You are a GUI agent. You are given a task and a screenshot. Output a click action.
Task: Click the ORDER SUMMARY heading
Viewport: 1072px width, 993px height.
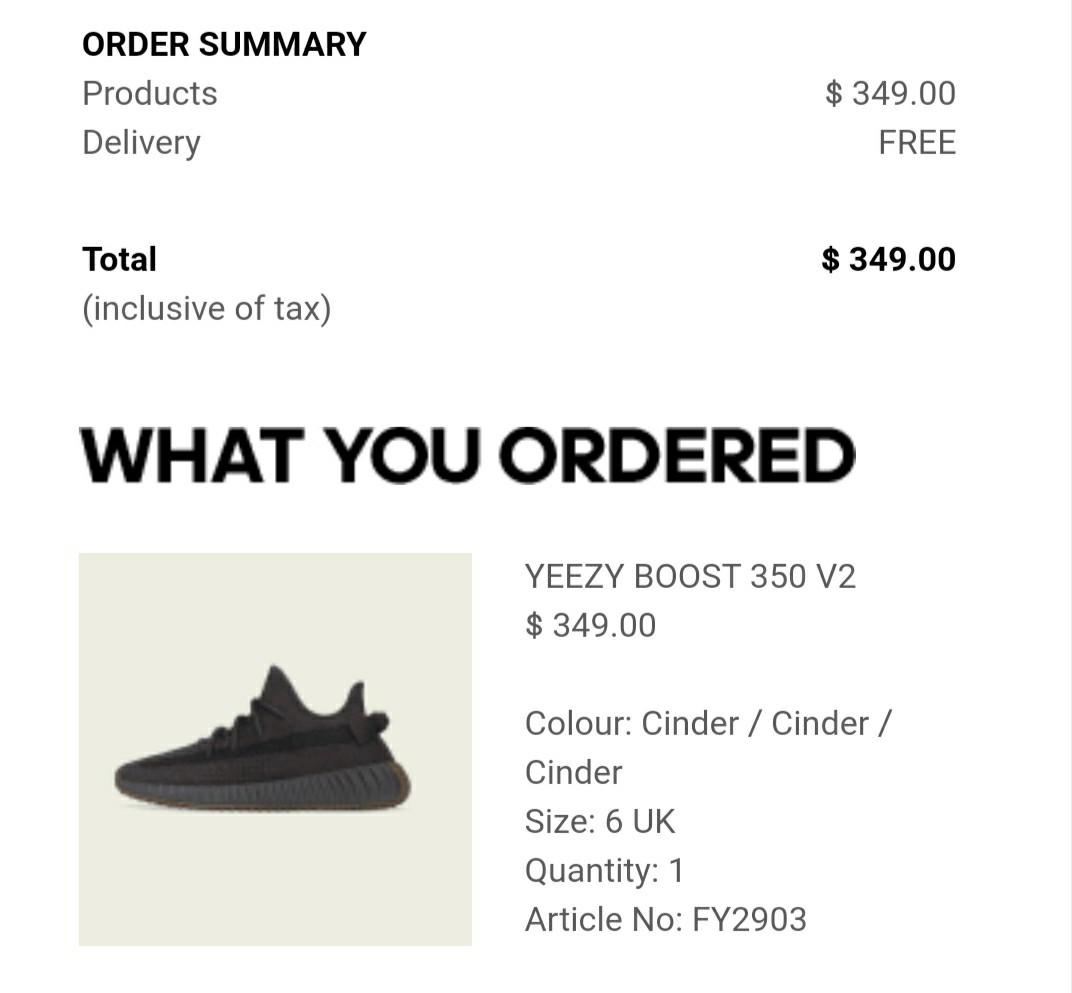coord(224,44)
